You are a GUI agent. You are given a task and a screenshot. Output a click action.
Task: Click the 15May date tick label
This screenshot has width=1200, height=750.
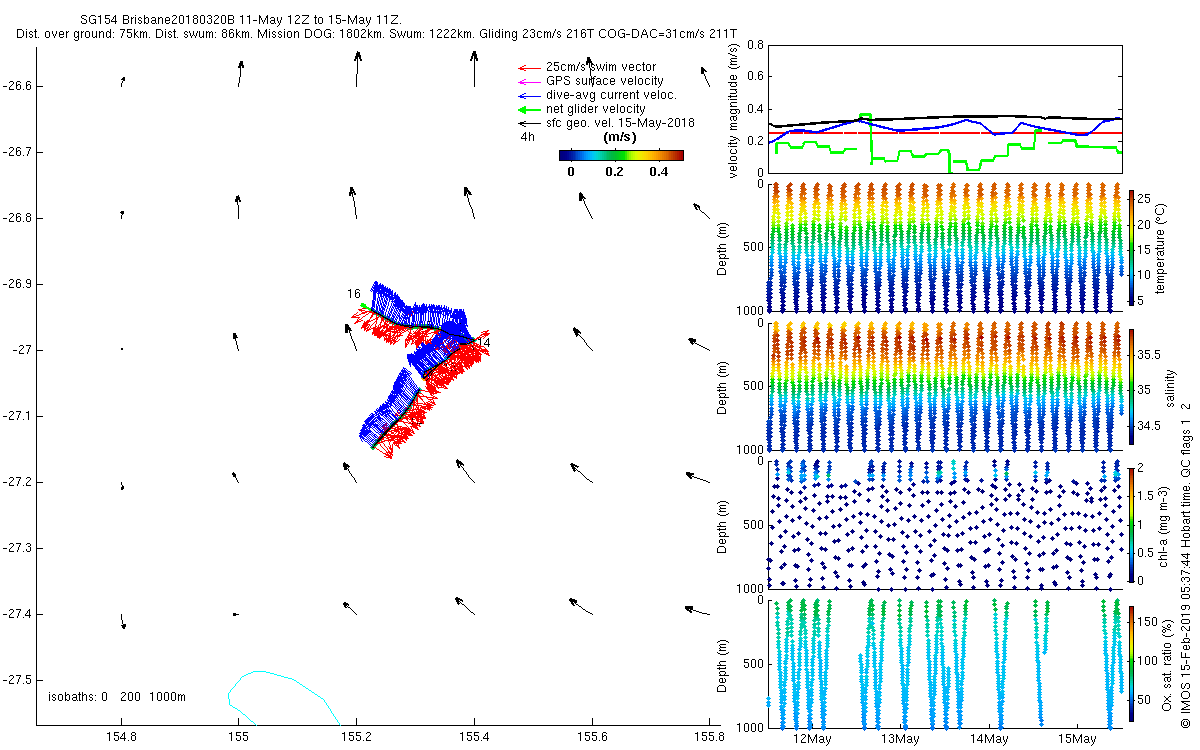coord(1078,739)
